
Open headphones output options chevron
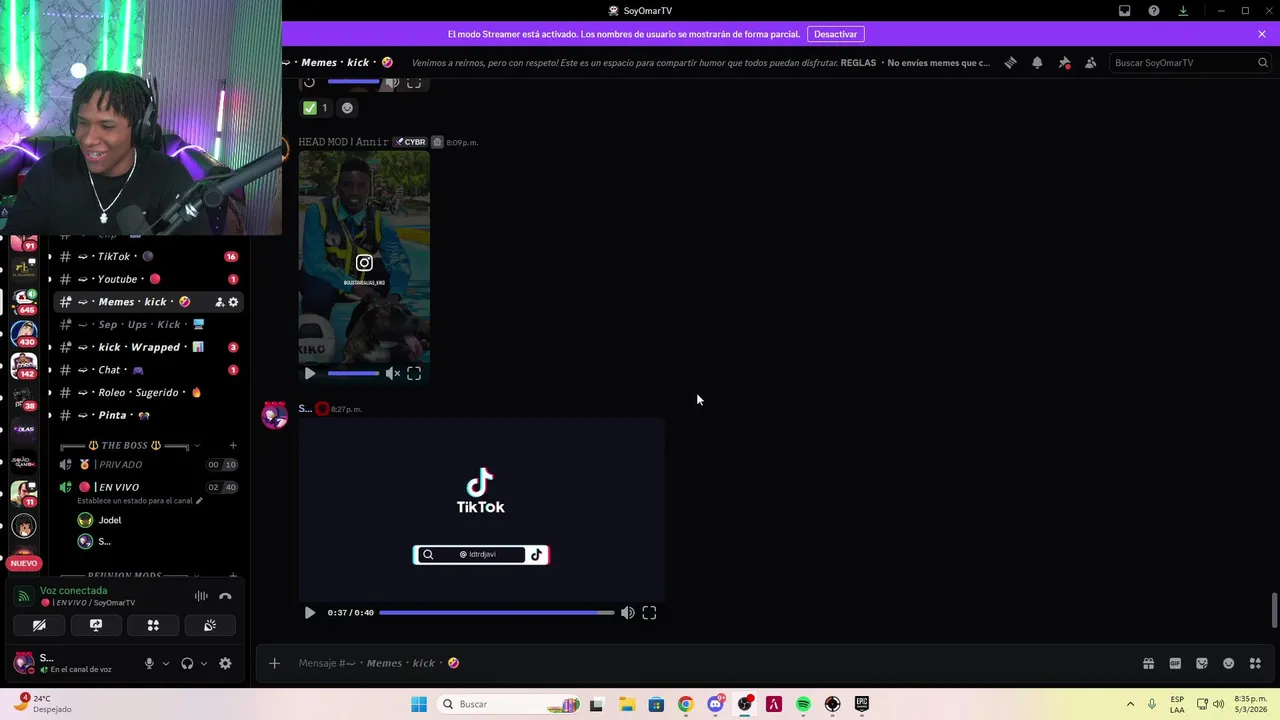(204, 663)
